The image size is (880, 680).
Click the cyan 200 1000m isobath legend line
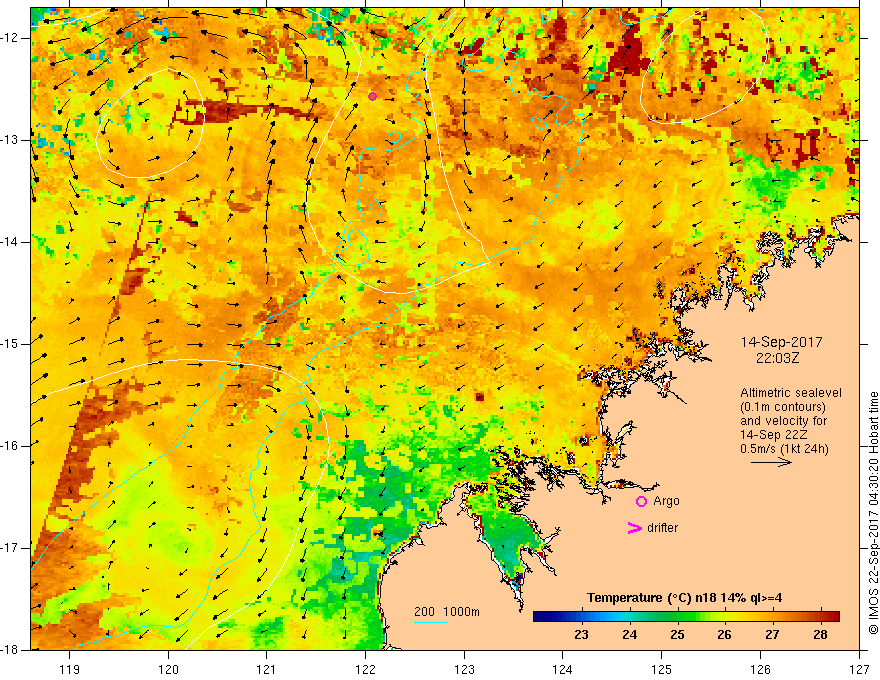430,622
